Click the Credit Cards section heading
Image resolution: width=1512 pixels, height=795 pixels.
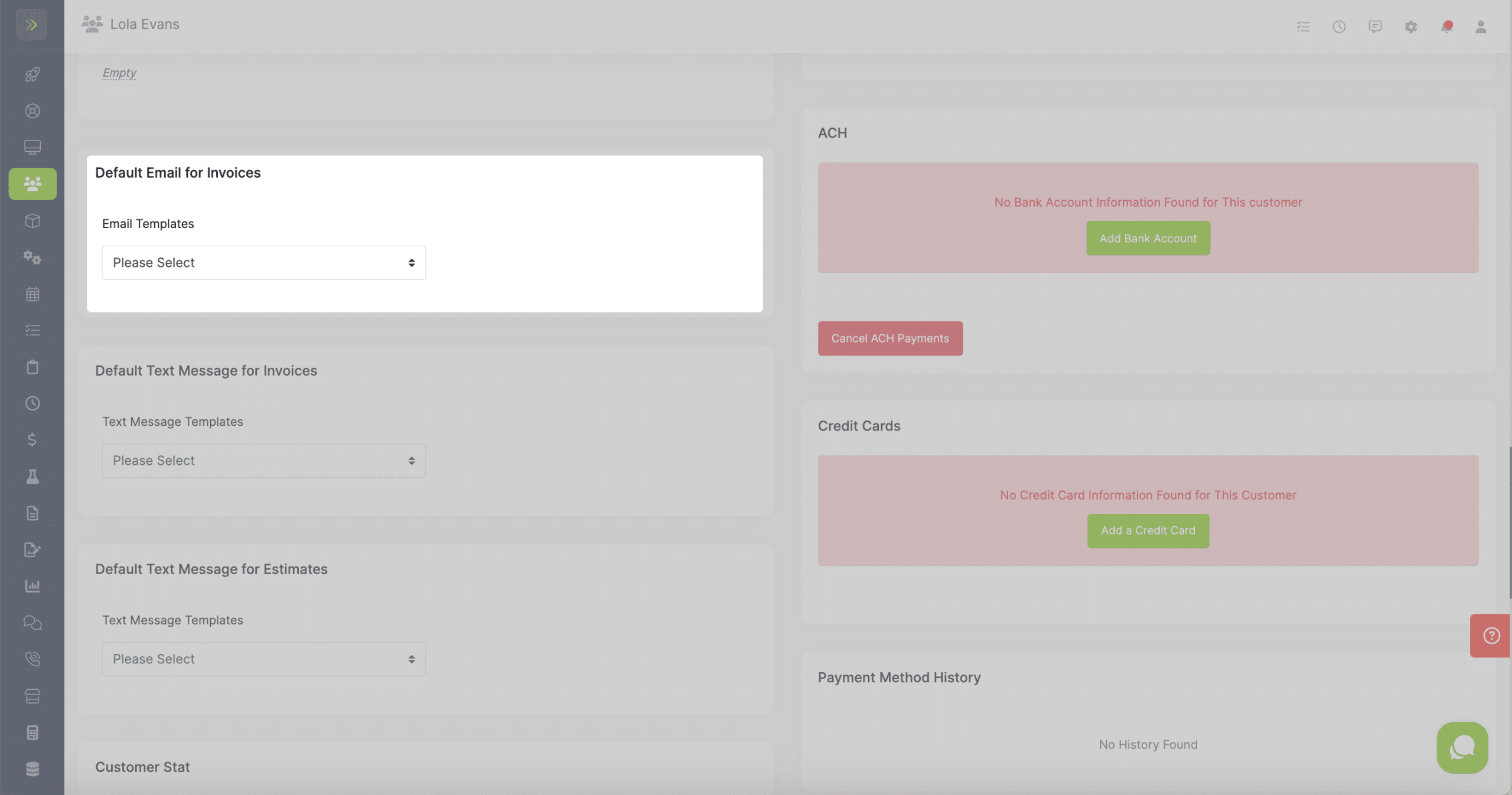pos(859,426)
